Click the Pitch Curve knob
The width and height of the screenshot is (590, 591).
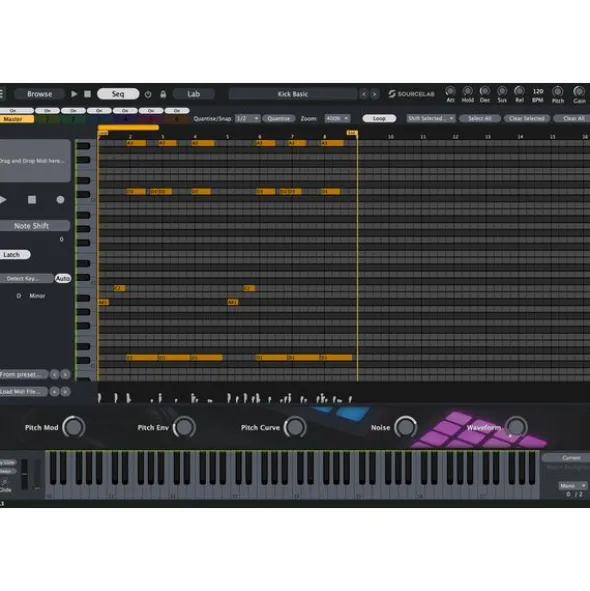(295, 427)
